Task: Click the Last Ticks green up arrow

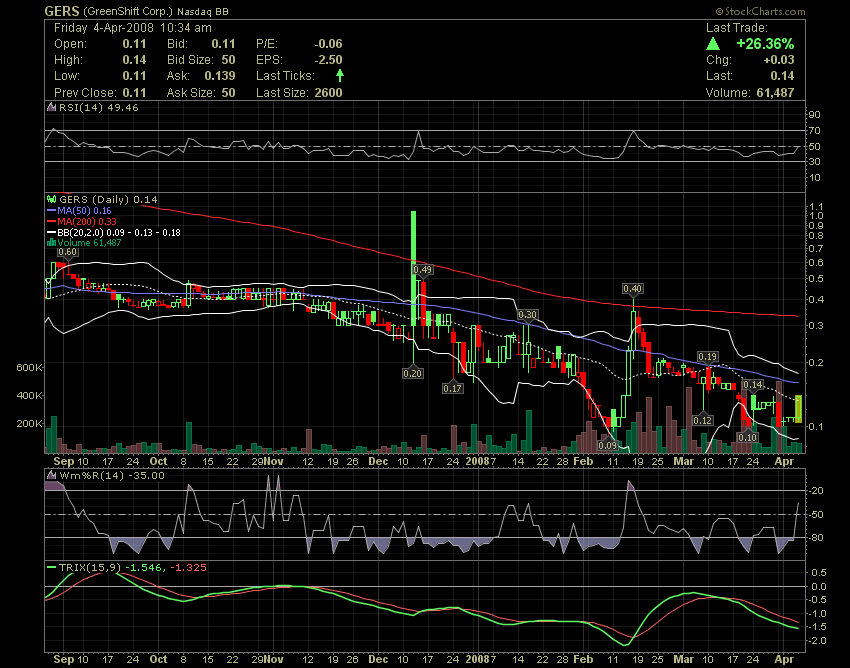Action: pyautogui.click(x=340, y=75)
